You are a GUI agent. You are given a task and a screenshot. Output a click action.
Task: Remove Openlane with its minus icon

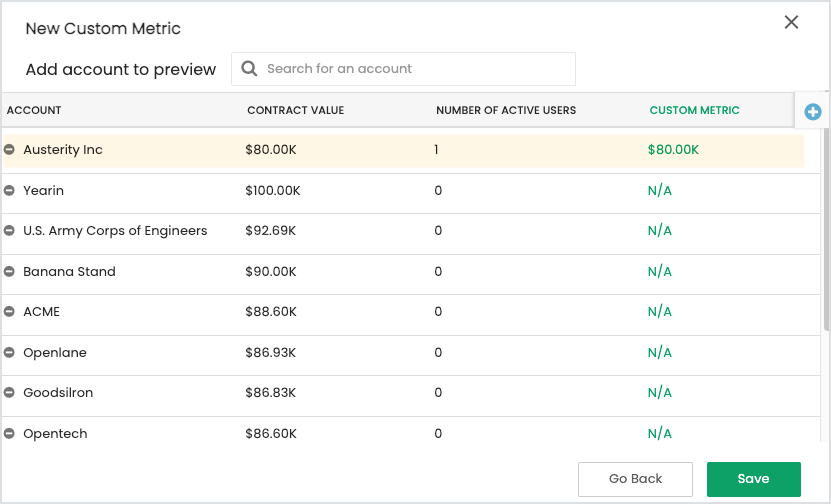(9, 352)
